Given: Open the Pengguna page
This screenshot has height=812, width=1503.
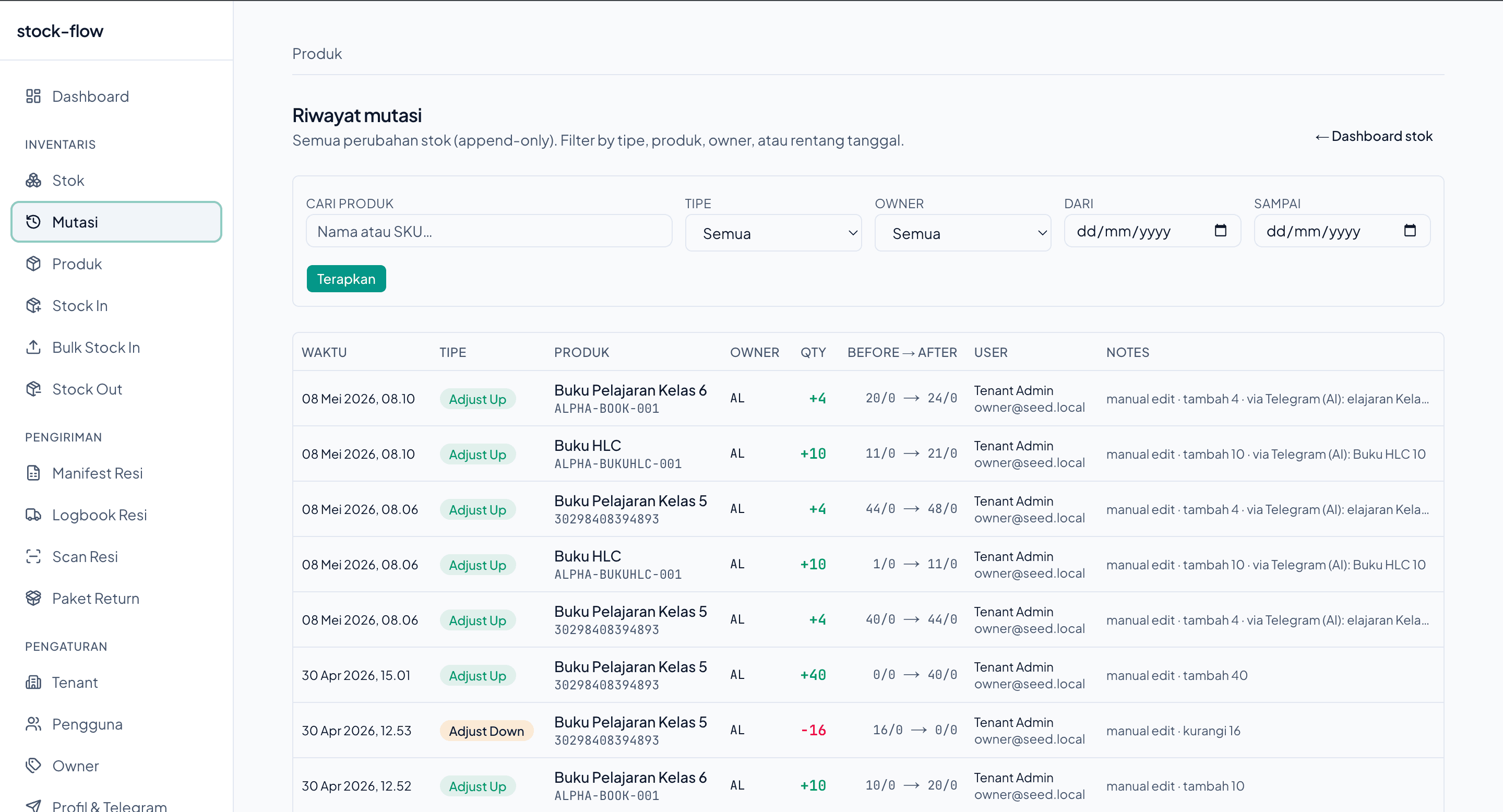Looking at the screenshot, I should tap(116, 724).
